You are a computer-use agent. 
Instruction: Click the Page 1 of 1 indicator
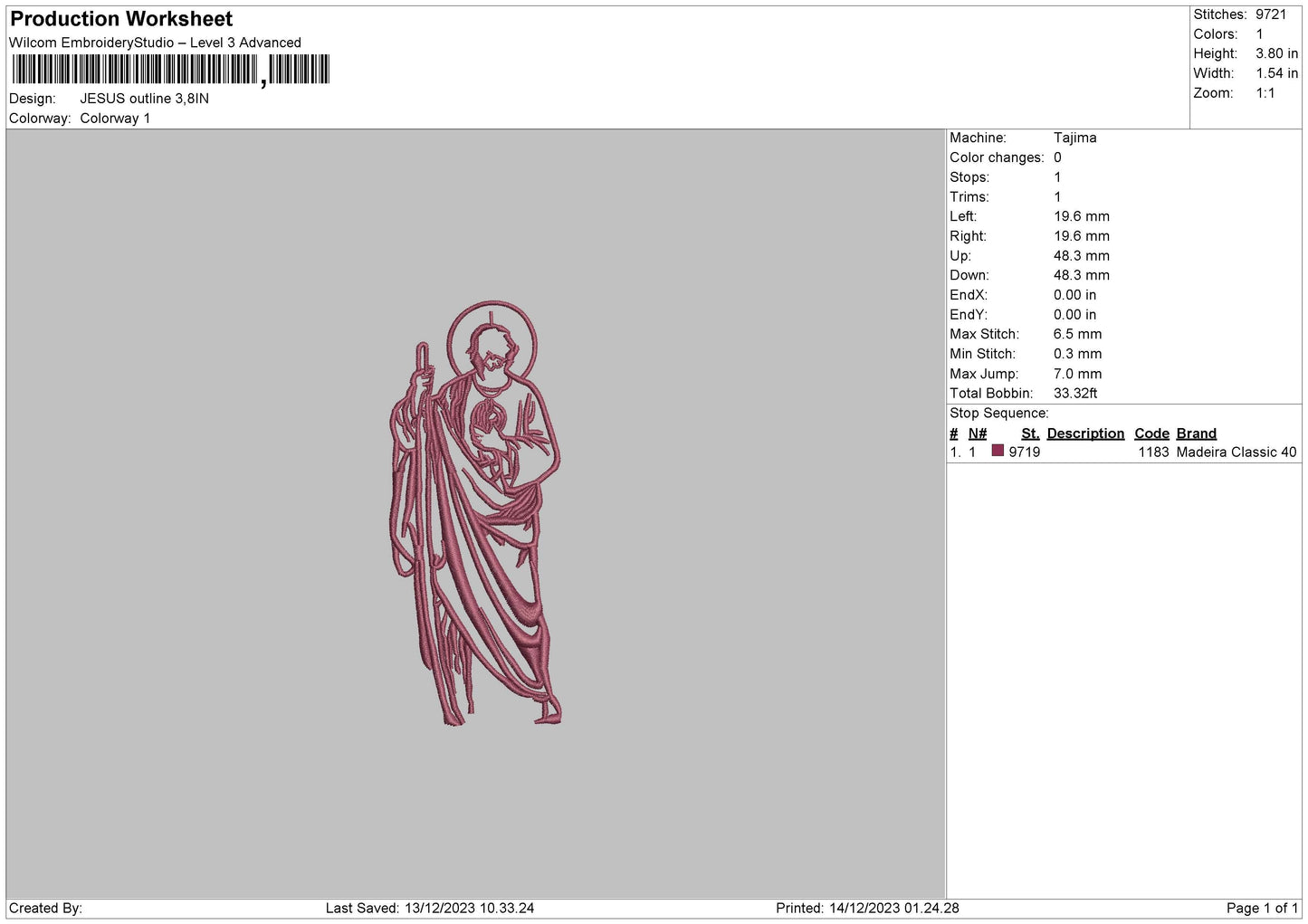pyautogui.click(x=1263, y=909)
